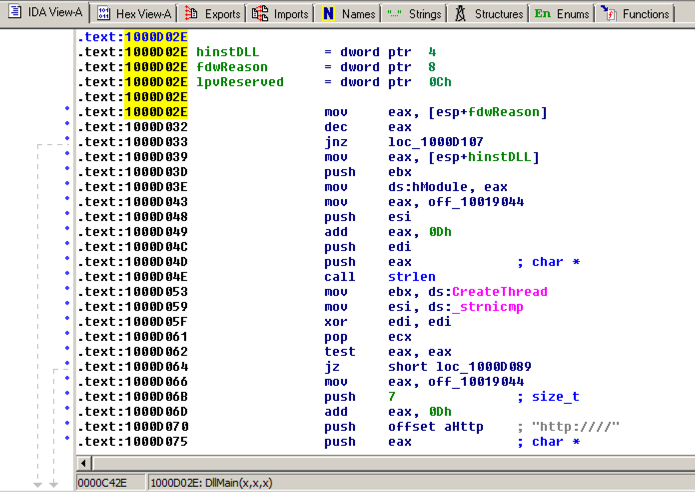The height and width of the screenshot is (492, 695).
Task: Open the Structures tab
Action: 497,14
